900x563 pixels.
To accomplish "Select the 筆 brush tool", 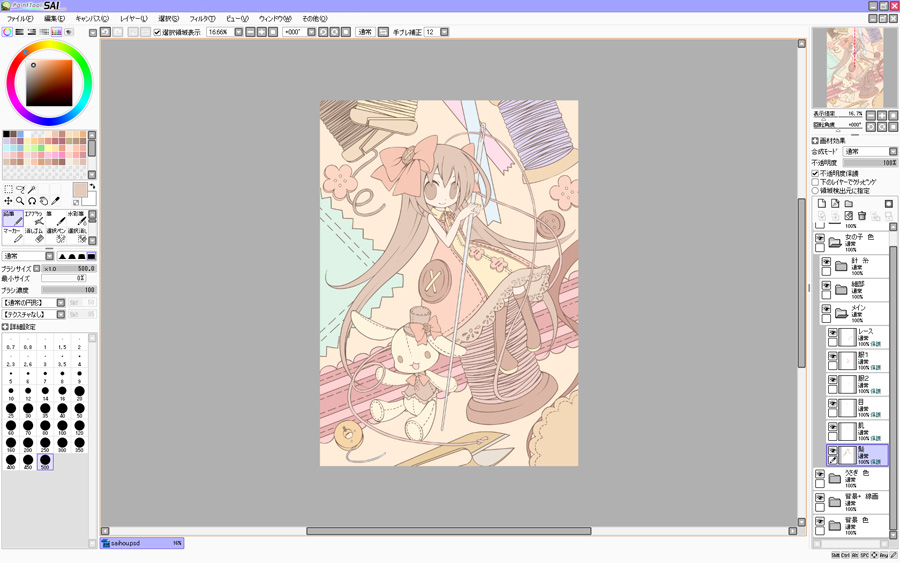I will point(56,218).
